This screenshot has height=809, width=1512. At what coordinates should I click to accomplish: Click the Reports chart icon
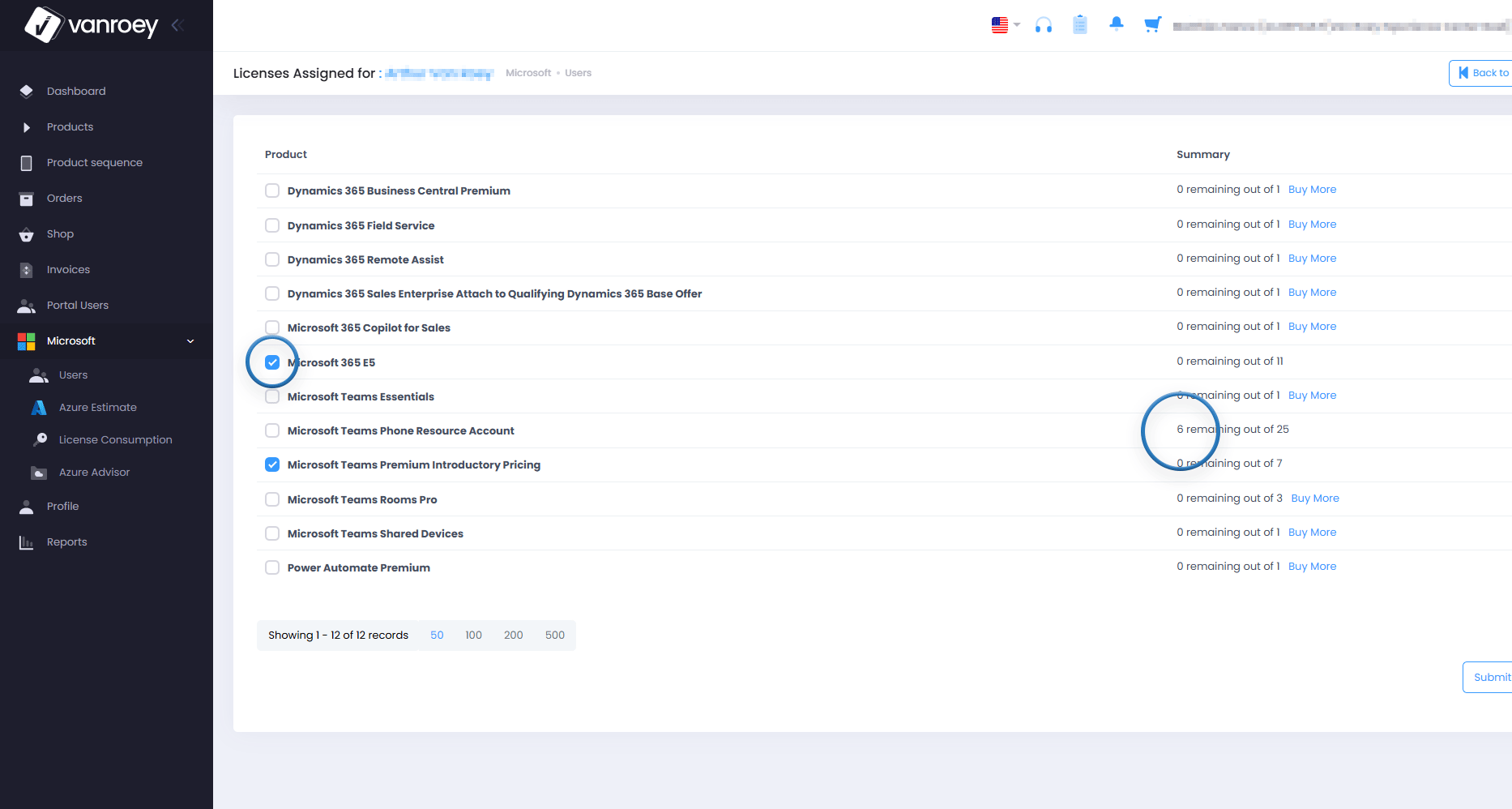tap(26, 542)
